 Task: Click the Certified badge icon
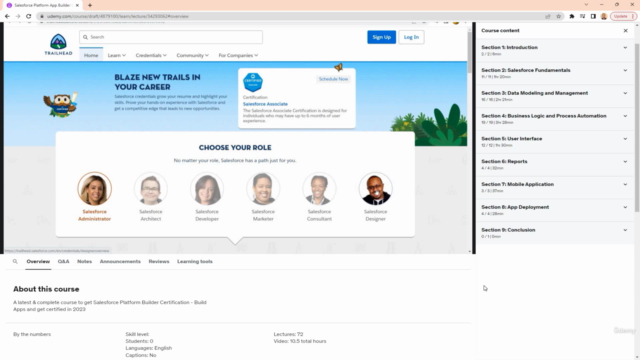pyautogui.click(x=253, y=82)
